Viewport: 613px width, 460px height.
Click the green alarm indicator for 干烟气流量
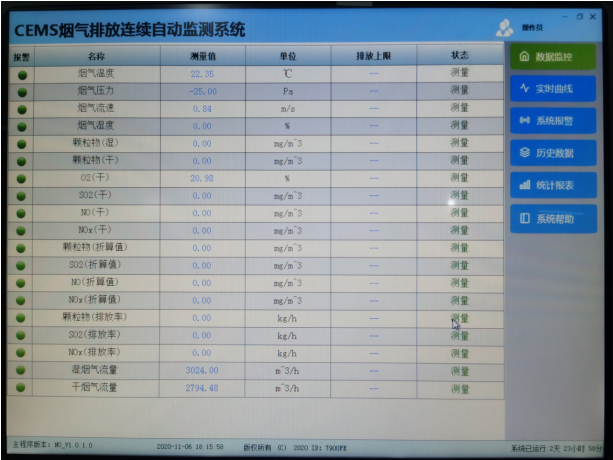[x=21, y=388]
